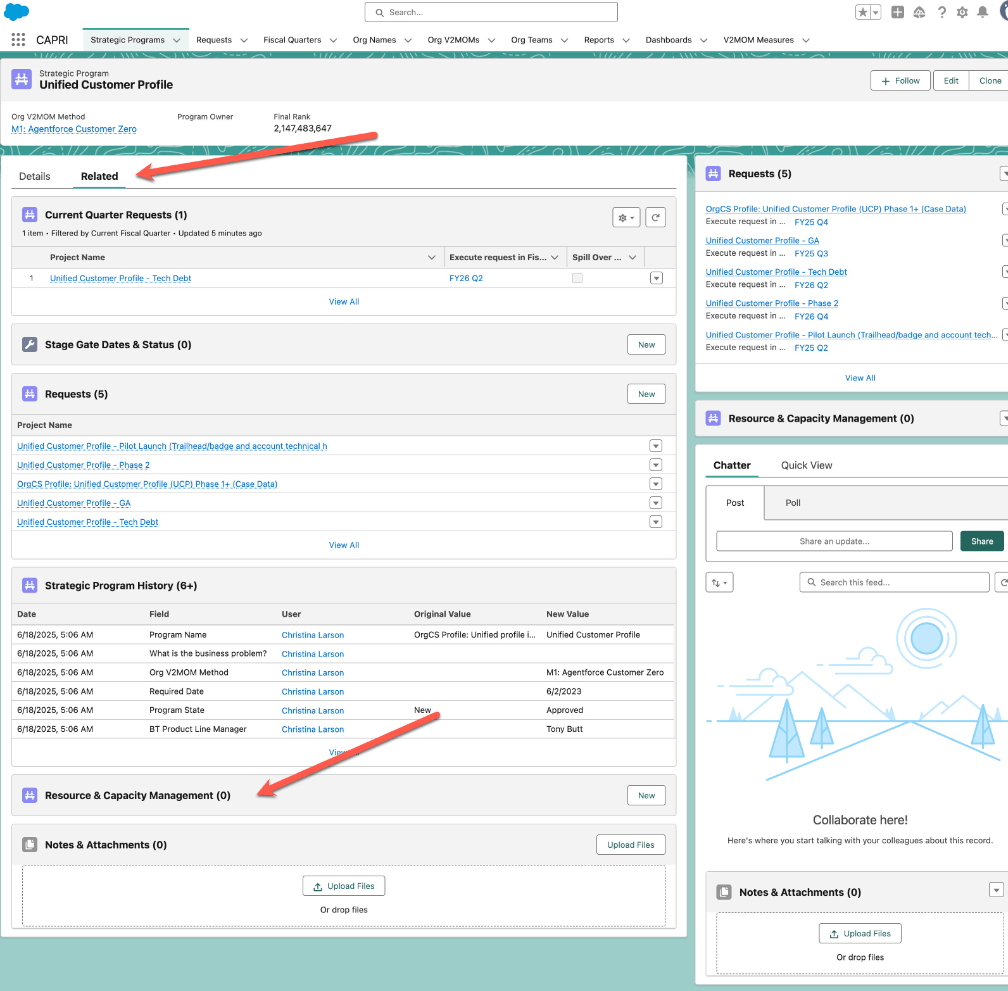Open Unified Customer Profile - Pilot Launch request link
The width and height of the screenshot is (1008, 991).
[172, 446]
